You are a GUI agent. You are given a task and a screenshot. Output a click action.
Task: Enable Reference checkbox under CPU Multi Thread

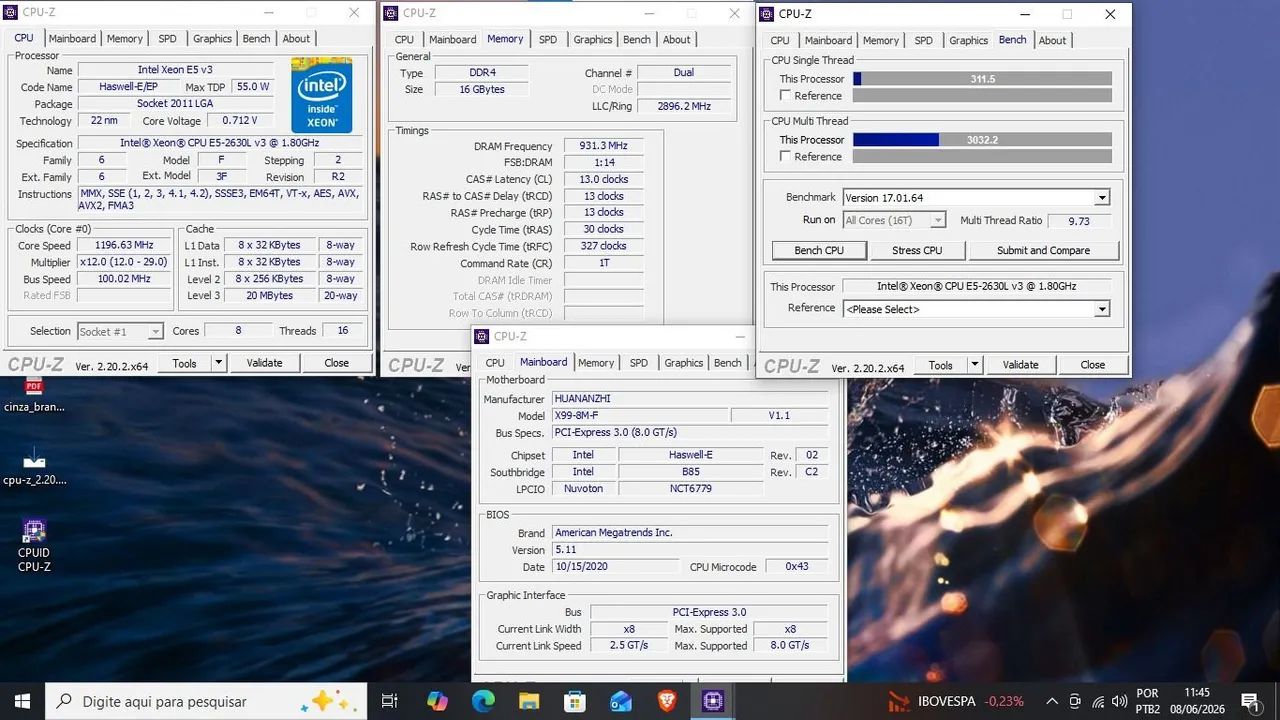[x=786, y=157]
